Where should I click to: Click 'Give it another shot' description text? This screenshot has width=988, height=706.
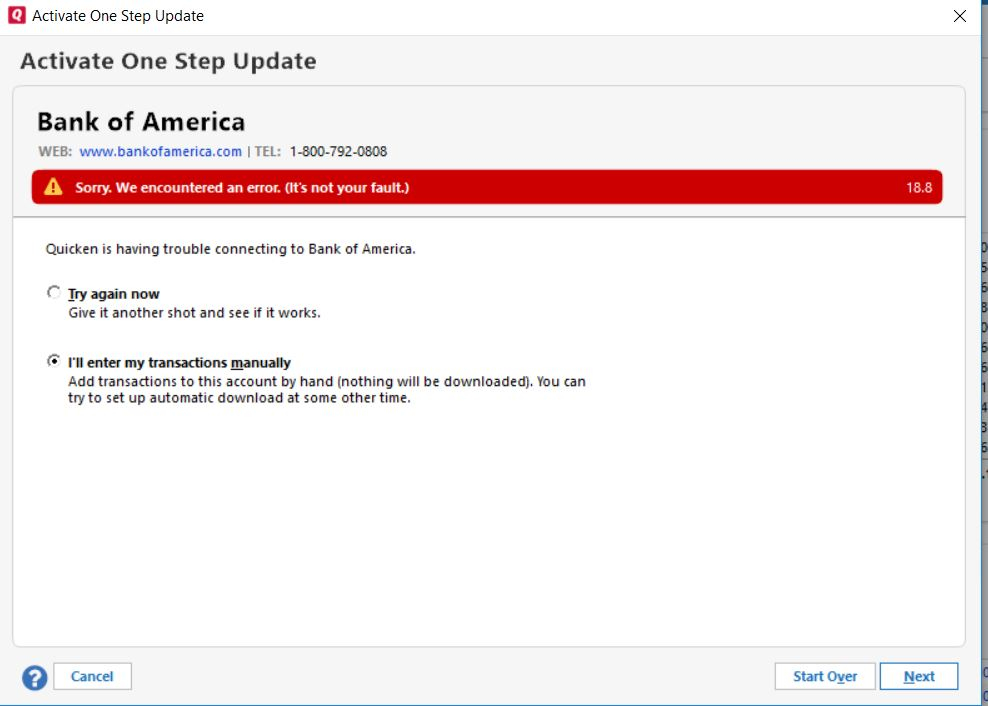pos(194,313)
